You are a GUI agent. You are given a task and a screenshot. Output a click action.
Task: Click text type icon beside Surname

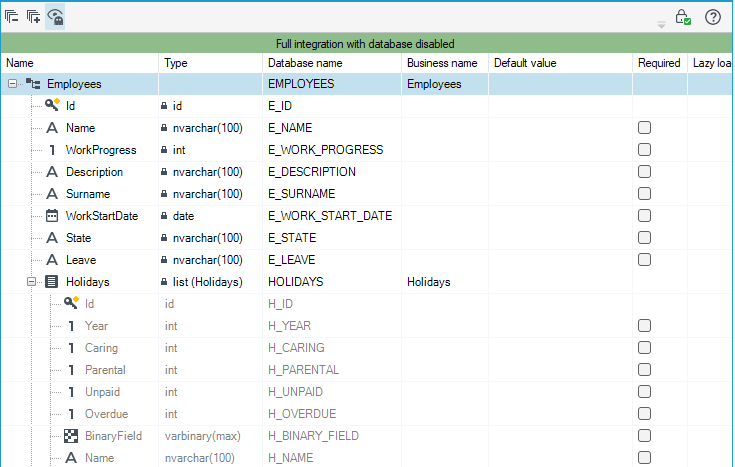coord(52,194)
